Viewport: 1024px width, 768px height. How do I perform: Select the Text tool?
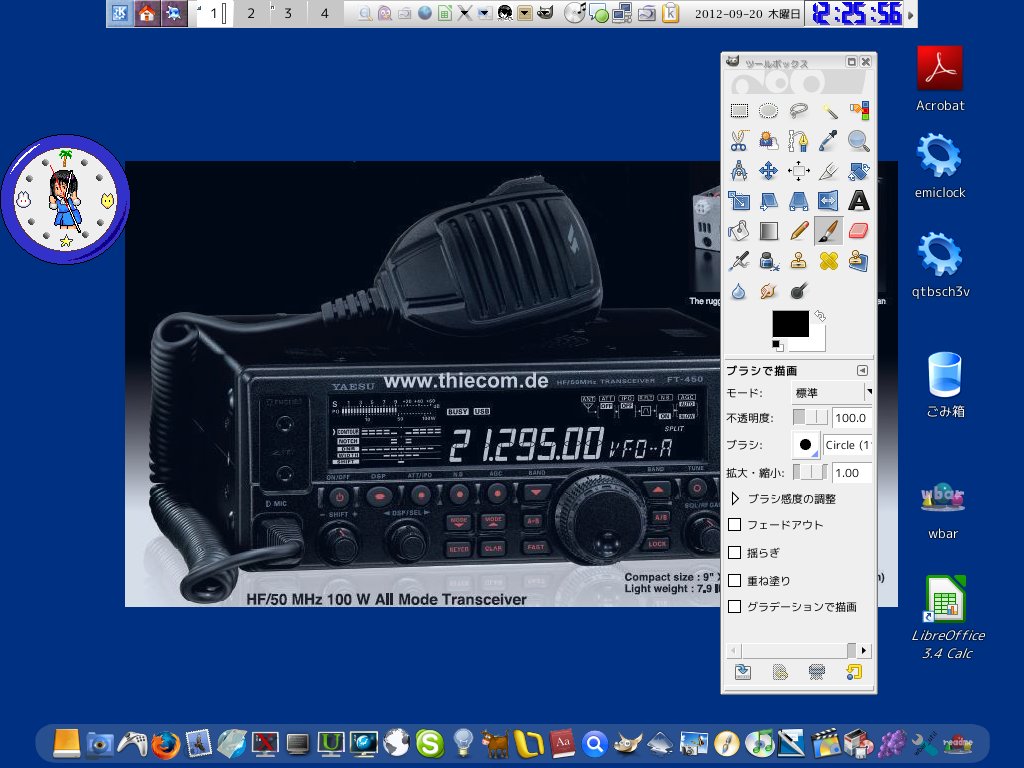pyautogui.click(x=859, y=200)
